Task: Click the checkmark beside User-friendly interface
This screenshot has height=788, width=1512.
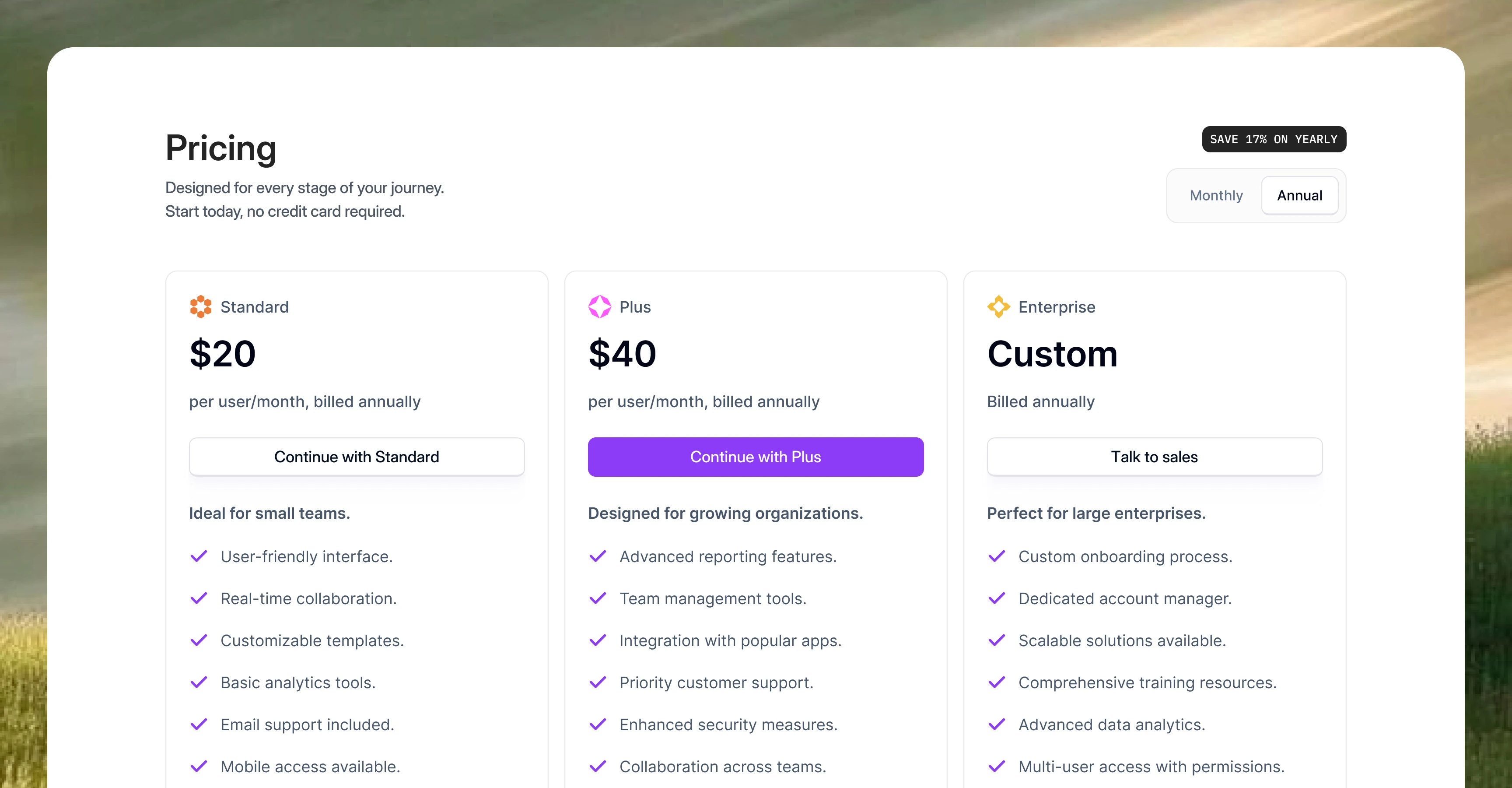Action: (x=199, y=556)
